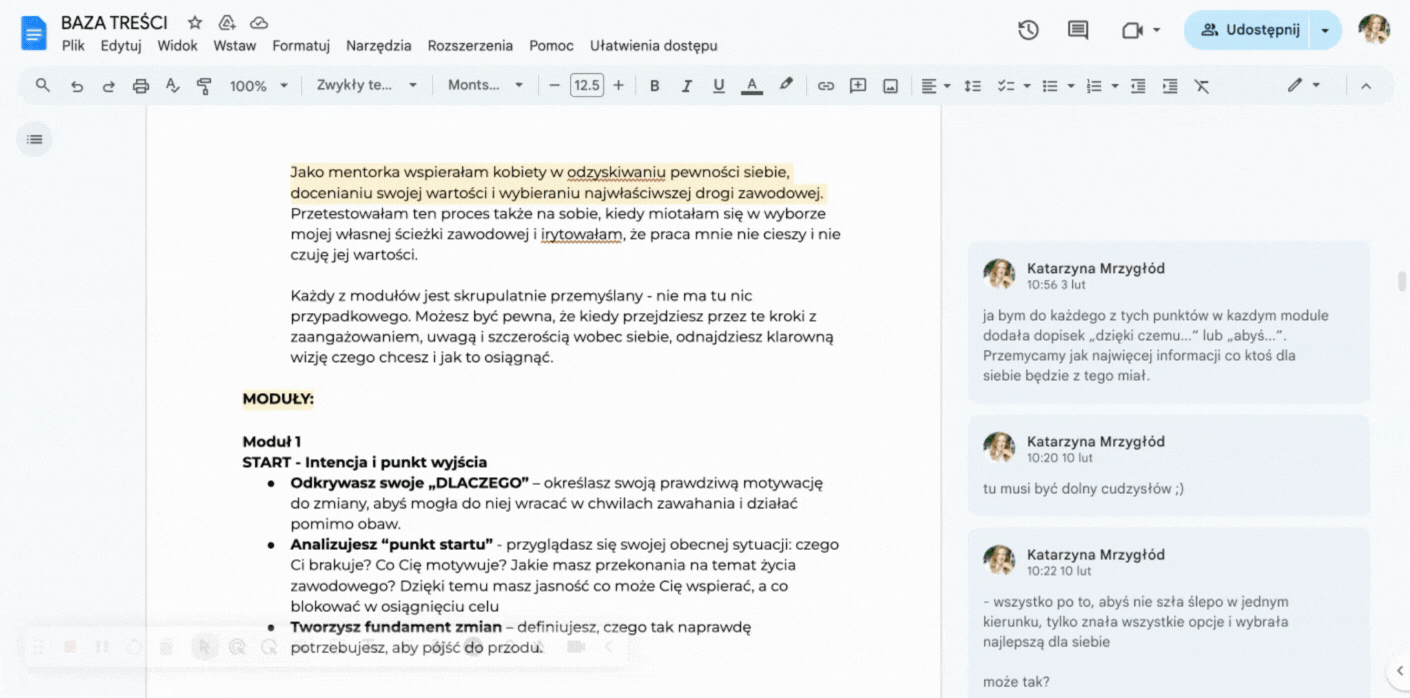1410x698 pixels.
Task: Click the Udostępnij share button
Action: (1250, 30)
